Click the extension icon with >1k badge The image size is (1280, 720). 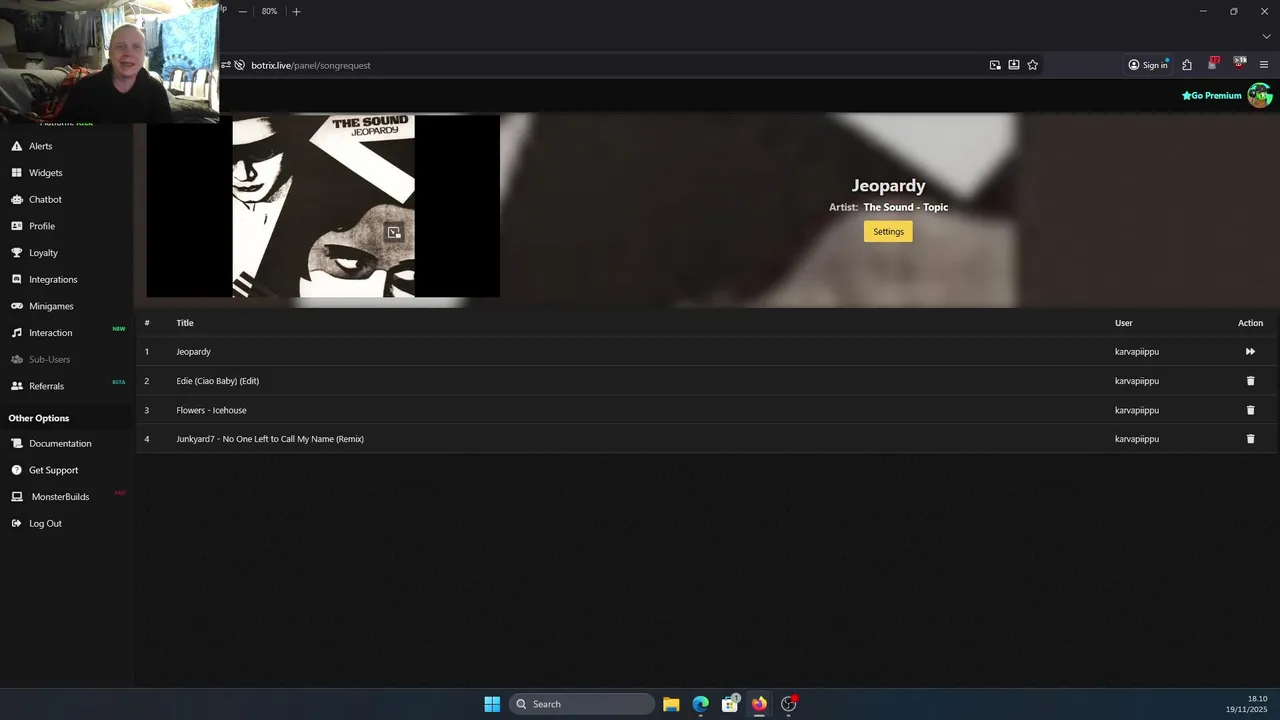click(1239, 64)
